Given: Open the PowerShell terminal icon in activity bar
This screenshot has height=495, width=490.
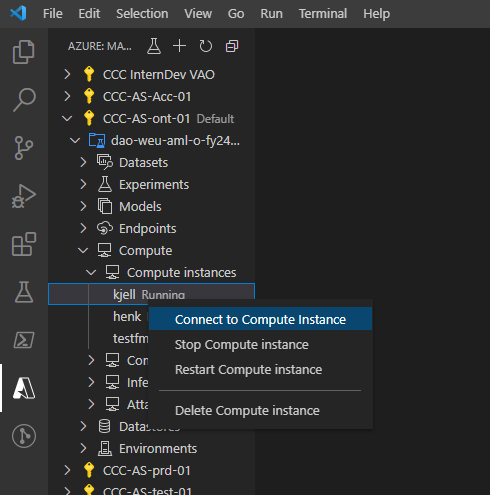Looking at the screenshot, I should click(24, 340).
